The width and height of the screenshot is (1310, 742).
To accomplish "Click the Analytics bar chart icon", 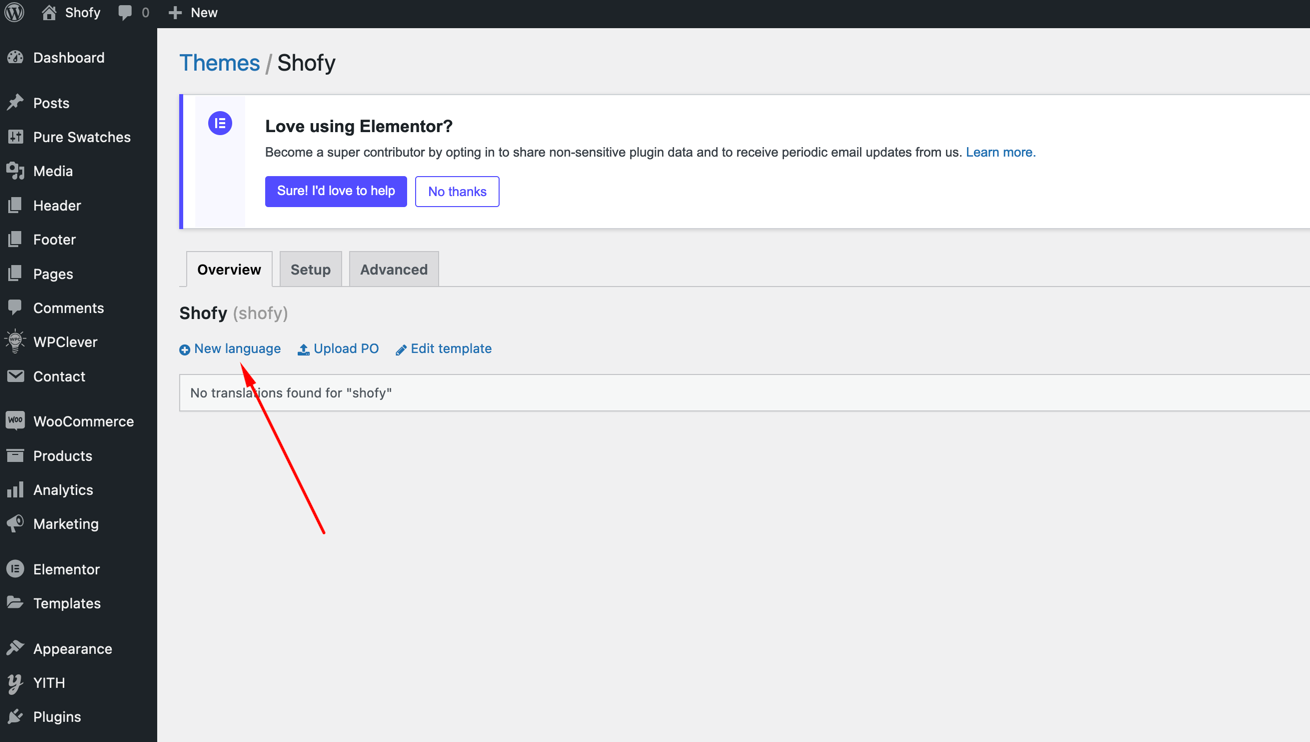I will tap(15, 490).
